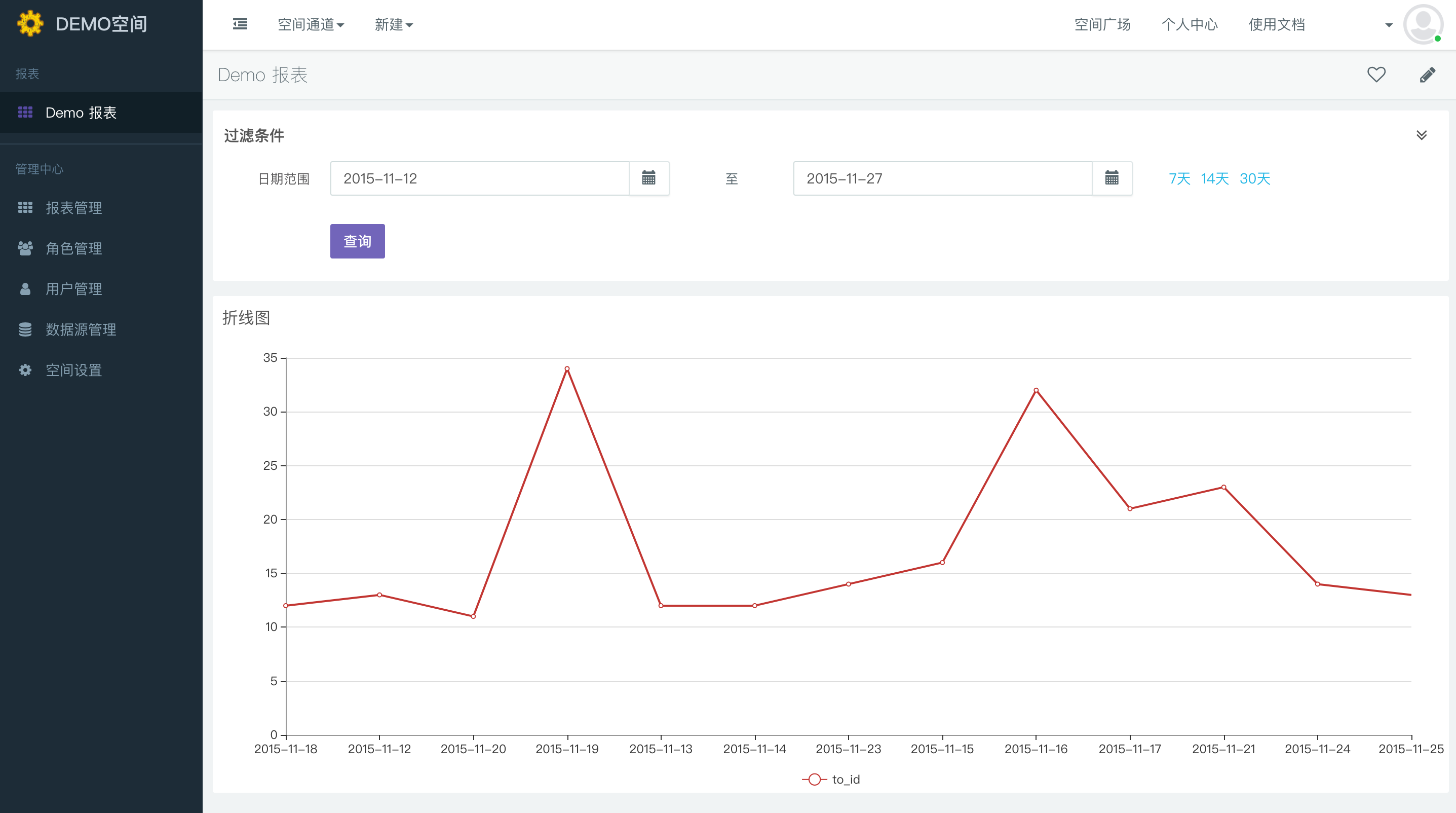
Task: Toggle the to_id legend series marker
Action: coord(815,780)
